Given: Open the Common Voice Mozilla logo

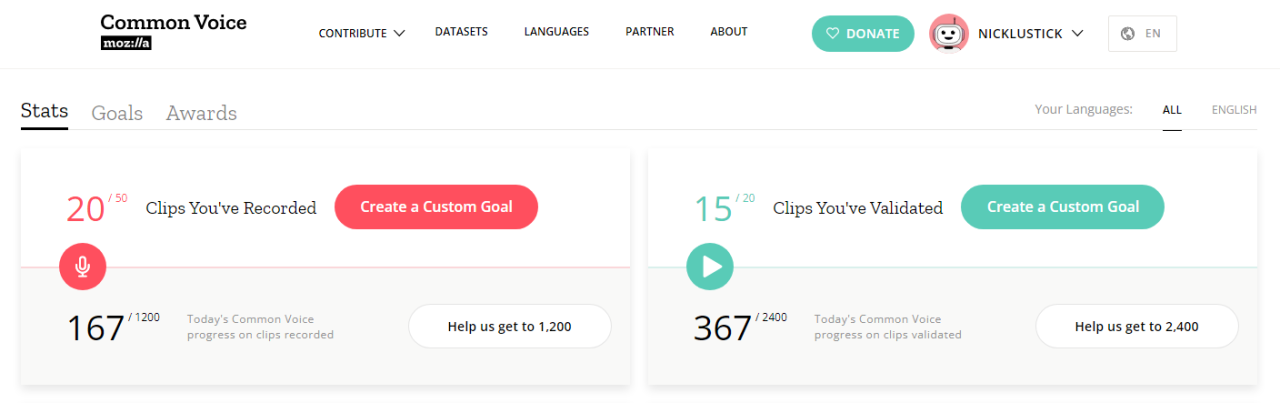Looking at the screenshot, I should [173, 32].
